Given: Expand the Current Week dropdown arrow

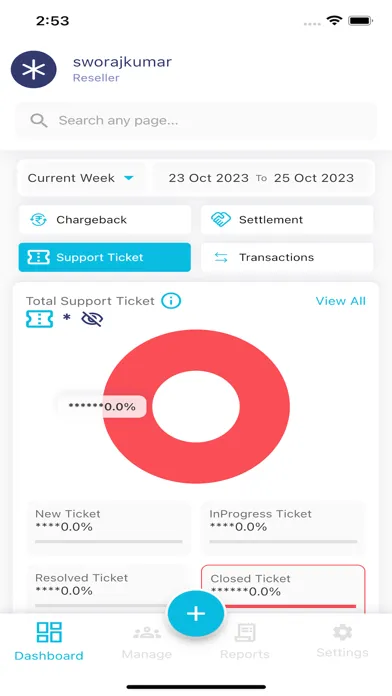Looking at the screenshot, I should click(x=129, y=178).
